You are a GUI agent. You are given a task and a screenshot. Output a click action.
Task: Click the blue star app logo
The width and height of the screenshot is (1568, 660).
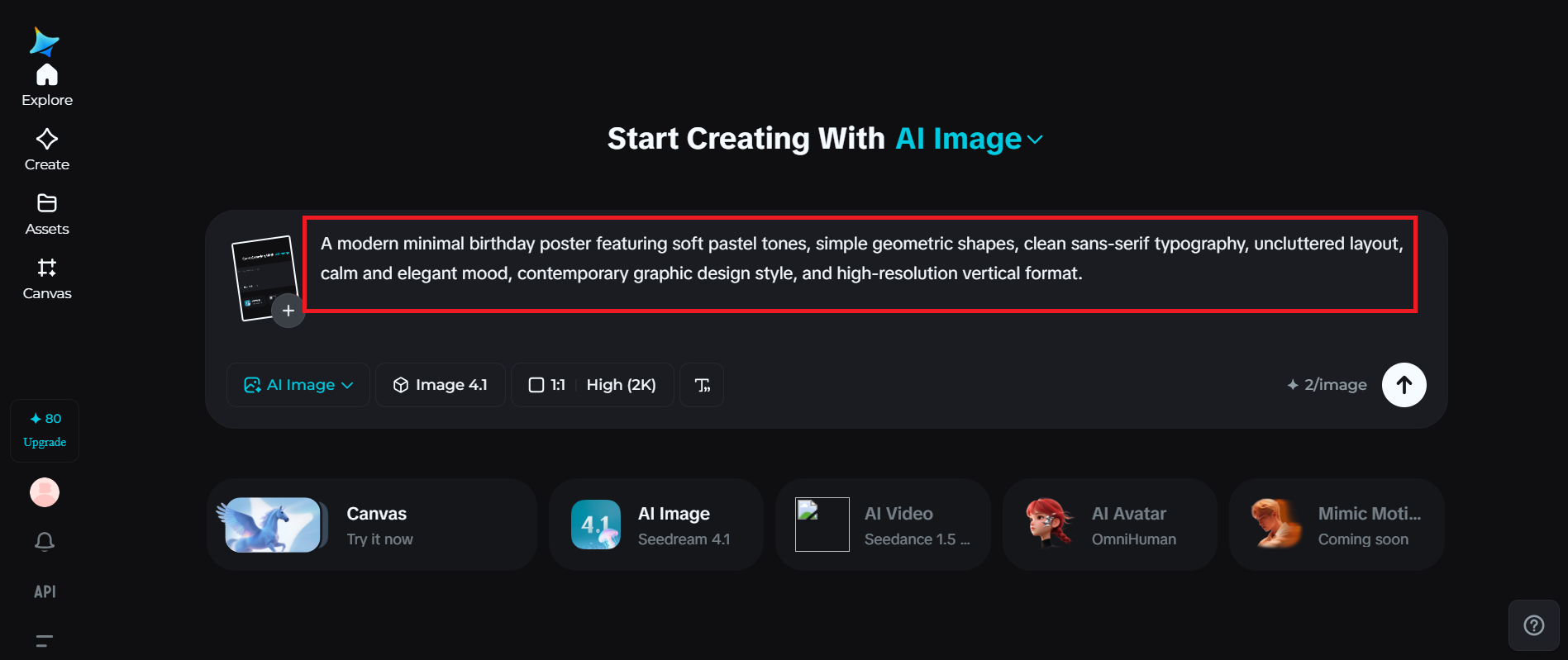point(45,42)
